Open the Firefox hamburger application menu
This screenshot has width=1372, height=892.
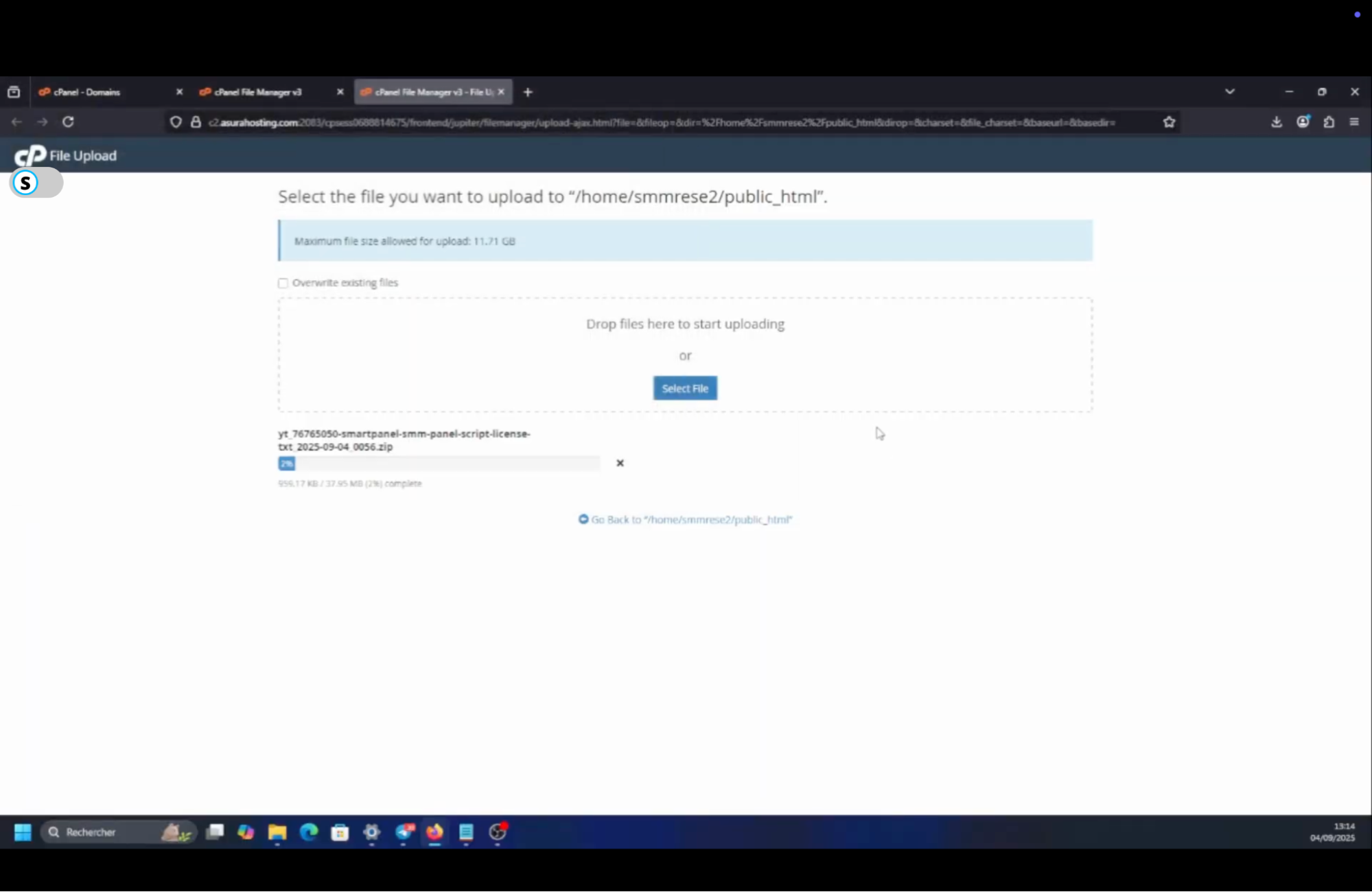pos(1355,122)
